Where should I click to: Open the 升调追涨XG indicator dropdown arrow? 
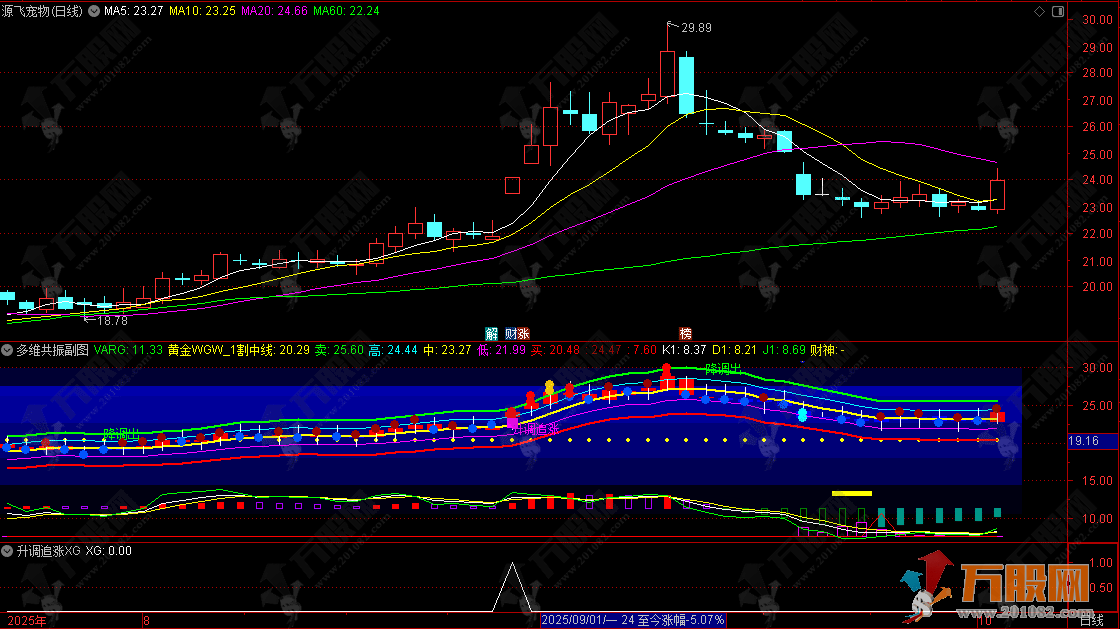[7, 551]
